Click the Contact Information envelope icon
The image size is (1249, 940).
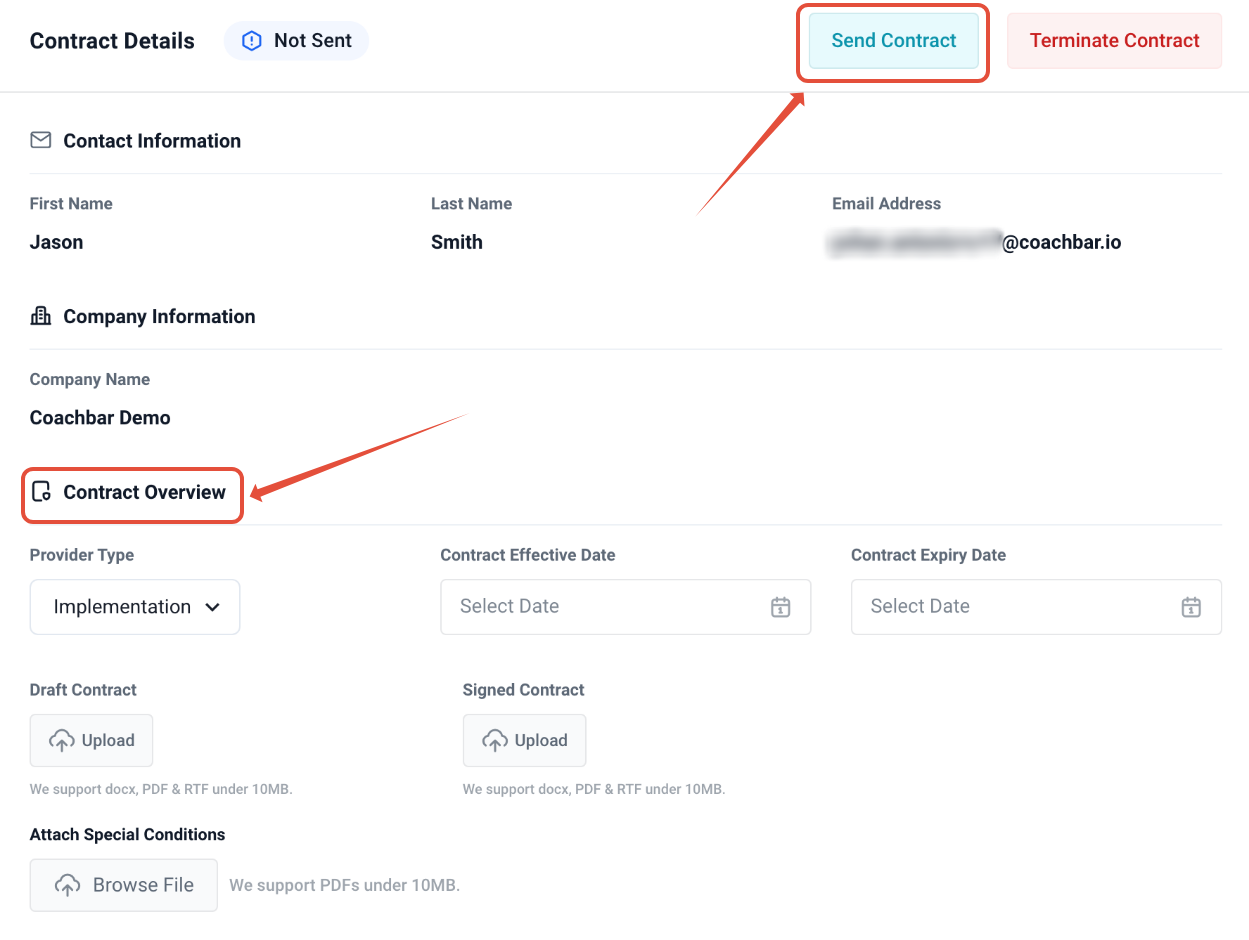point(41,141)
